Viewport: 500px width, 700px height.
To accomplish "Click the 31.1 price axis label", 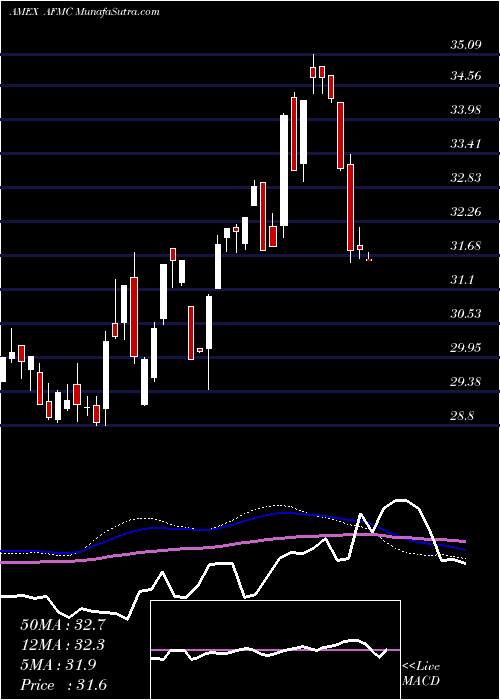I will point(461,279).
